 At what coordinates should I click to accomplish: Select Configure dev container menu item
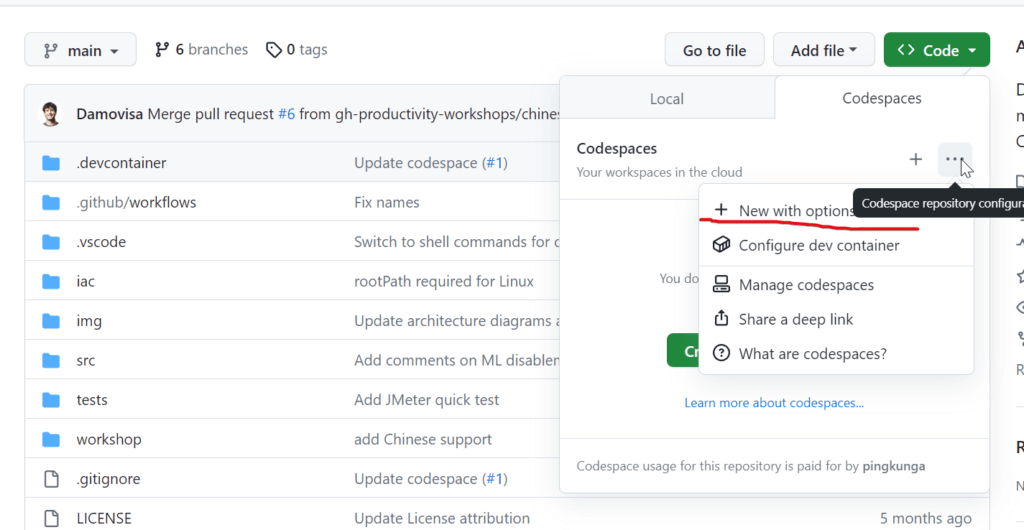[x=836, y=245]
